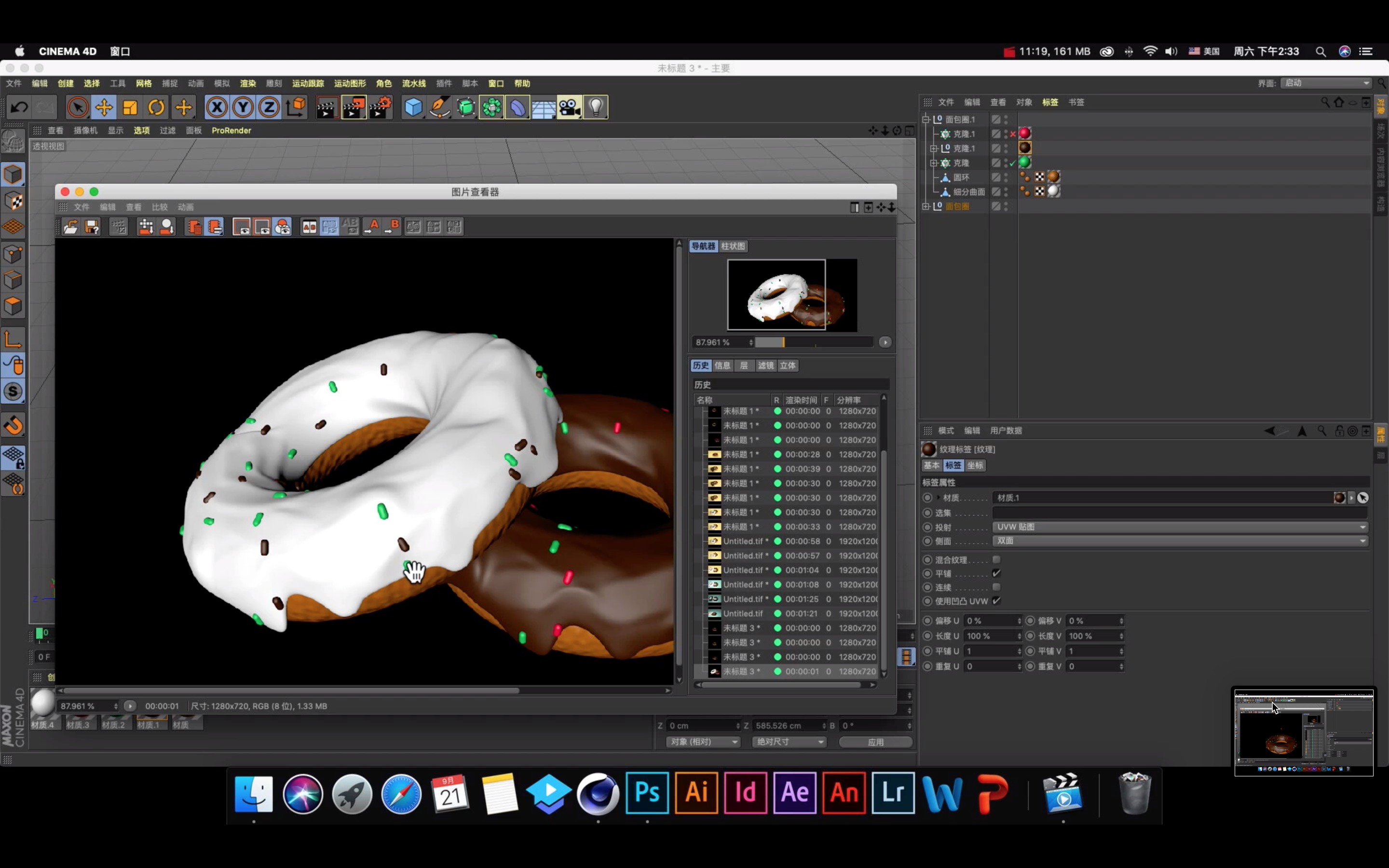
Task: Switch to the 柱状图 tab
Action: tap(733, 246)
